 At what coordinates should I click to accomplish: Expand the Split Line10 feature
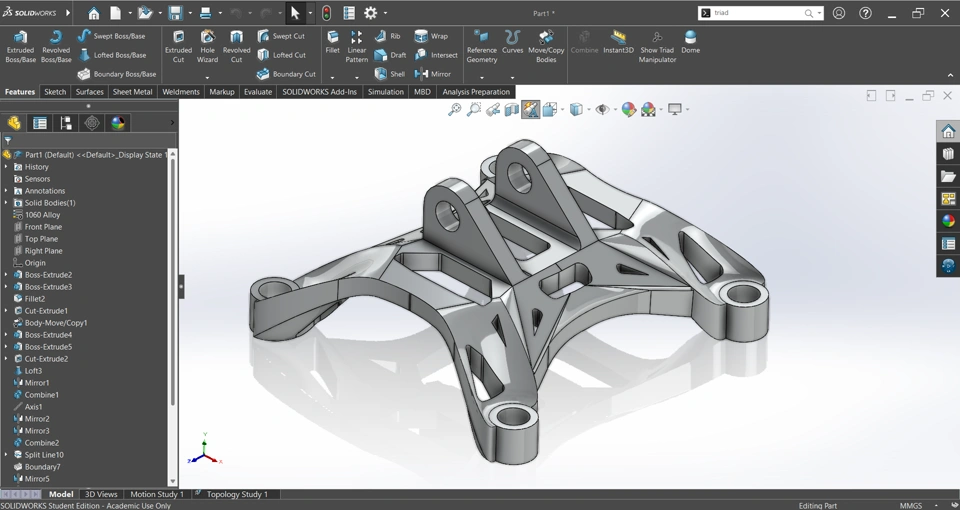click(x=6, y=455)
